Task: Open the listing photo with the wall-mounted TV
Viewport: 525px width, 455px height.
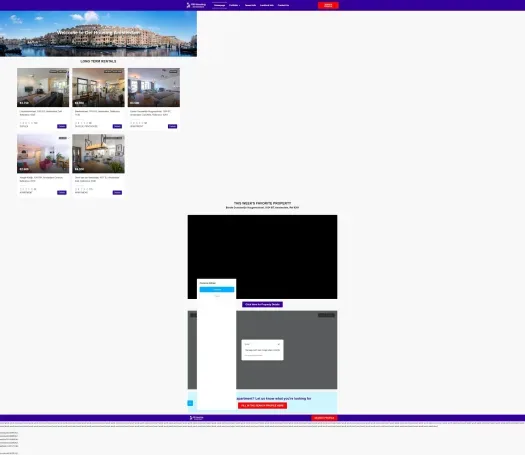Action: 43,87
